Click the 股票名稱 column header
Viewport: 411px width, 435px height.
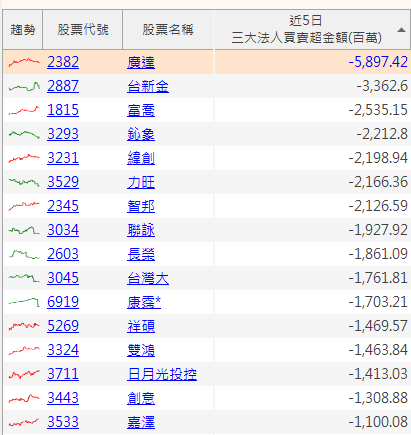coord(168,29)
